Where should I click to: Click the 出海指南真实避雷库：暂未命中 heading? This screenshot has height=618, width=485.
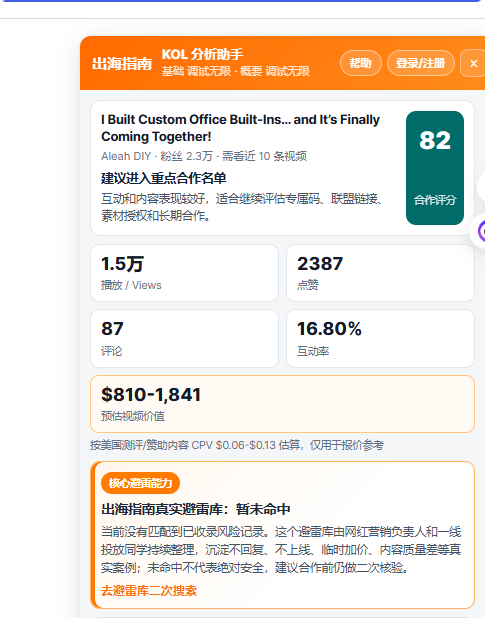196,509
